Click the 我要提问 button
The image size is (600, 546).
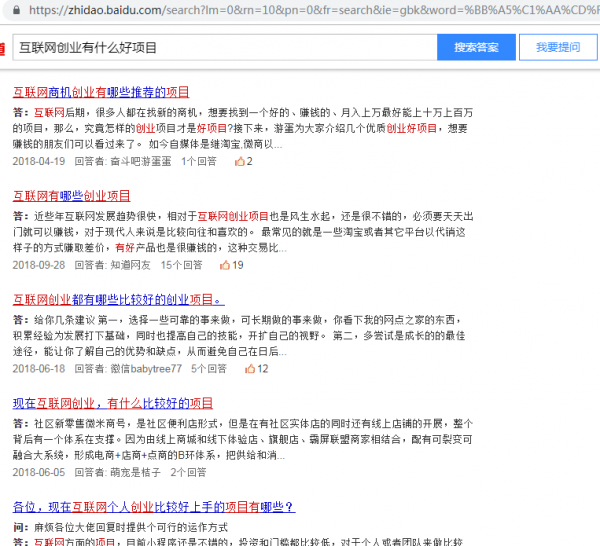(558, 47)
